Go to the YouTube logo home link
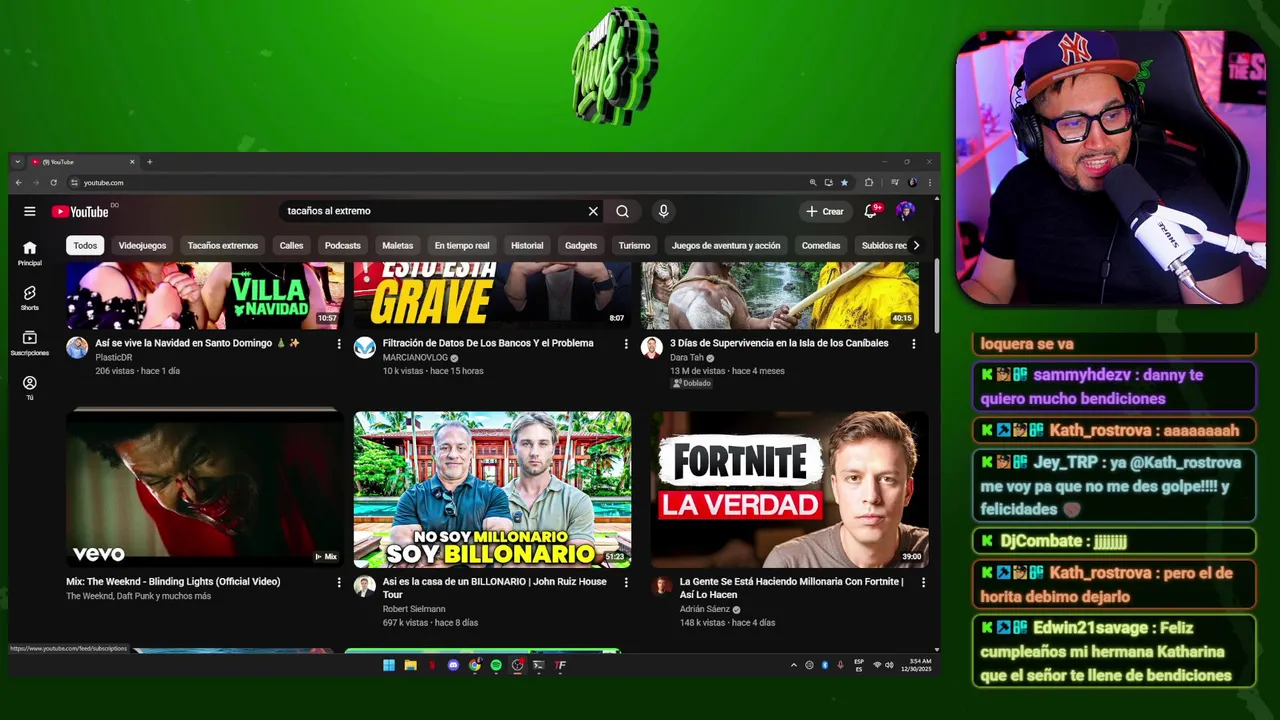This screenshot has height=720, width=1280. click(81, 211)
